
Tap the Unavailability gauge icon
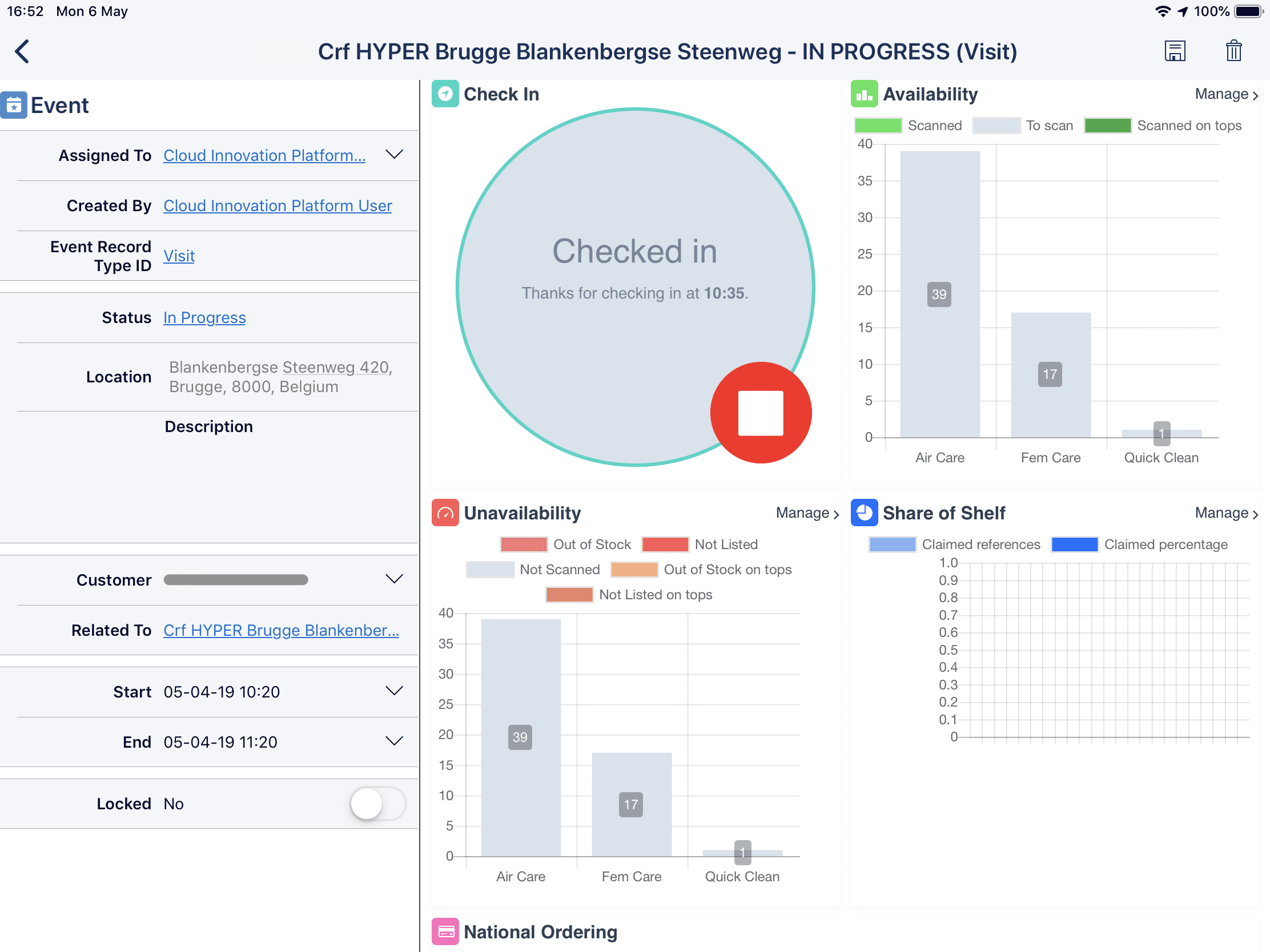tap(445, 513)
